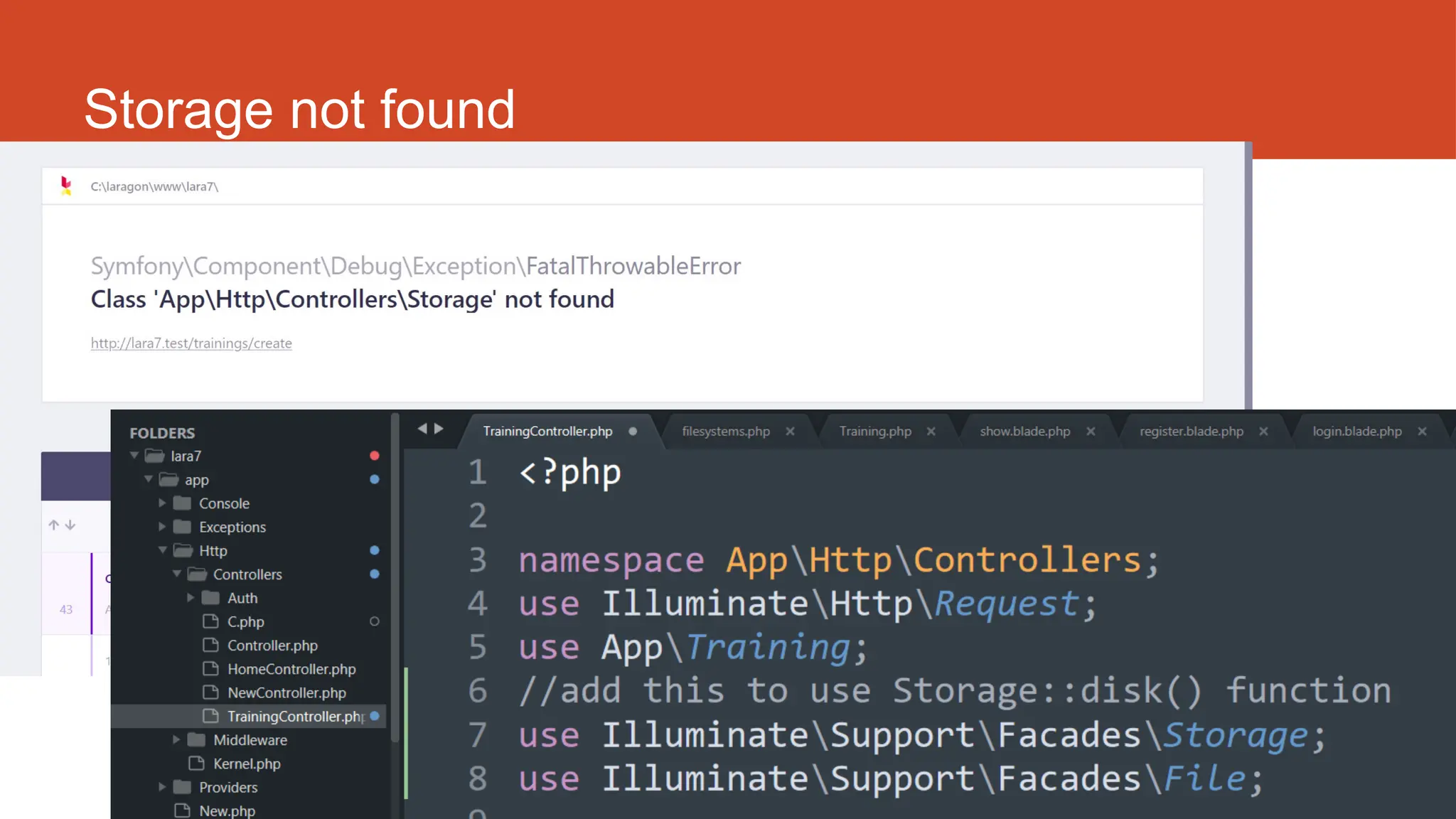Click the down arrow in the stack trace panel

(70, 525)
